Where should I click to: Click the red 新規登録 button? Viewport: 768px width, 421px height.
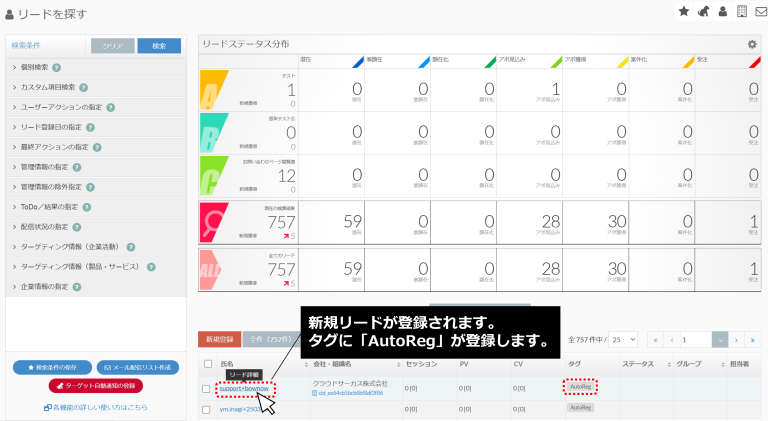pos(219,339)
